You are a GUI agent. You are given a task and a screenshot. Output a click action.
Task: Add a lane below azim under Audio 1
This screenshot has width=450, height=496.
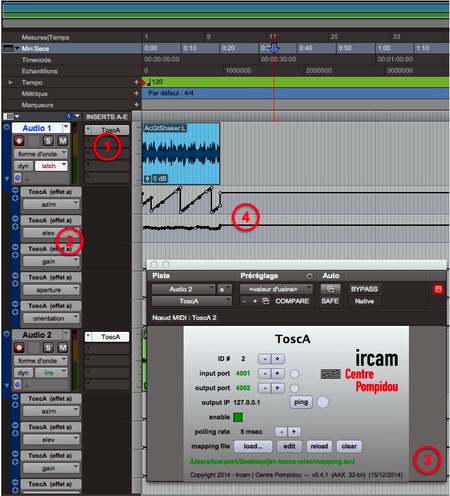pos(15,198)
